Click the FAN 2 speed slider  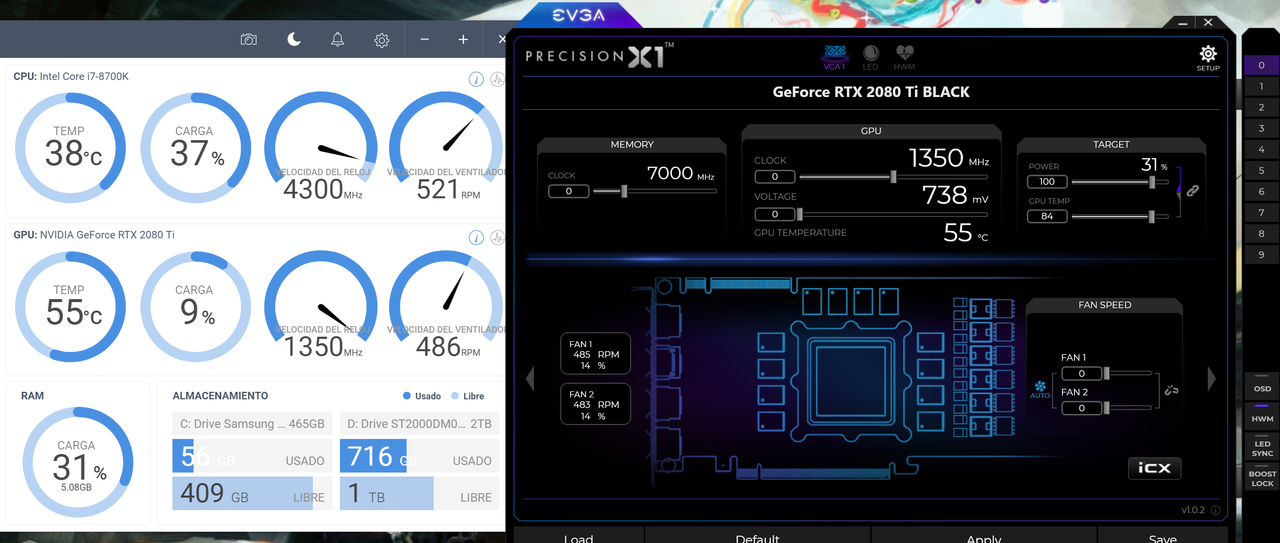coord(1129,408)
